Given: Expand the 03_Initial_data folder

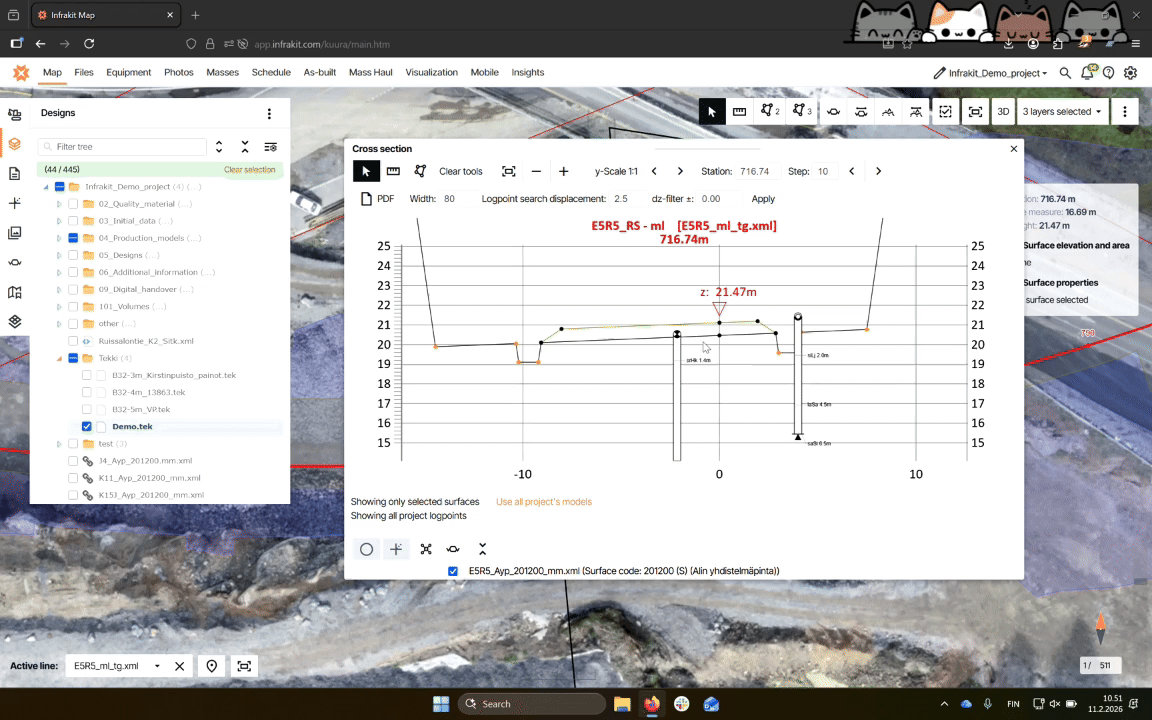Looking at the screenshot, I should (x=60, y=220).
